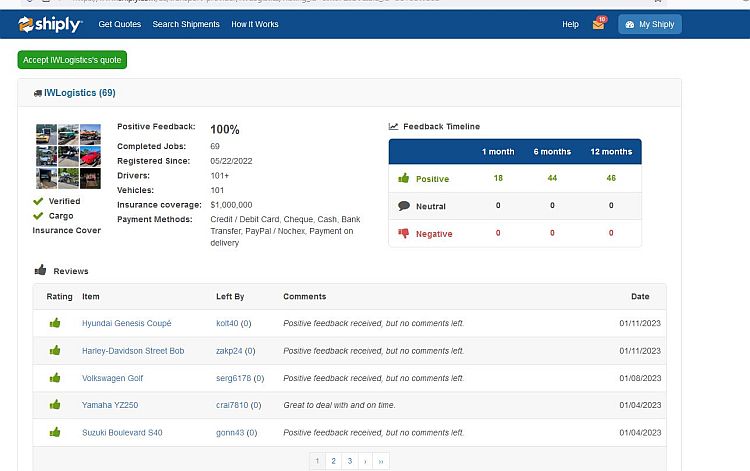Click the Item column header
Screen dimensions: 750x471
[x=91, y=296]
